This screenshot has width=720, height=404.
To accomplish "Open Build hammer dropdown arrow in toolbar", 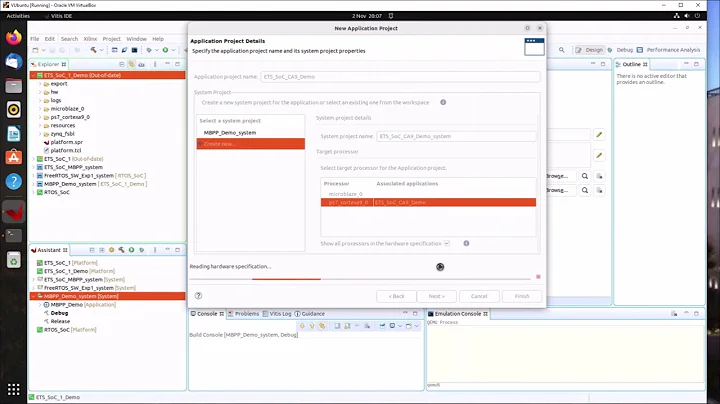I will click(x=101, y=50).
